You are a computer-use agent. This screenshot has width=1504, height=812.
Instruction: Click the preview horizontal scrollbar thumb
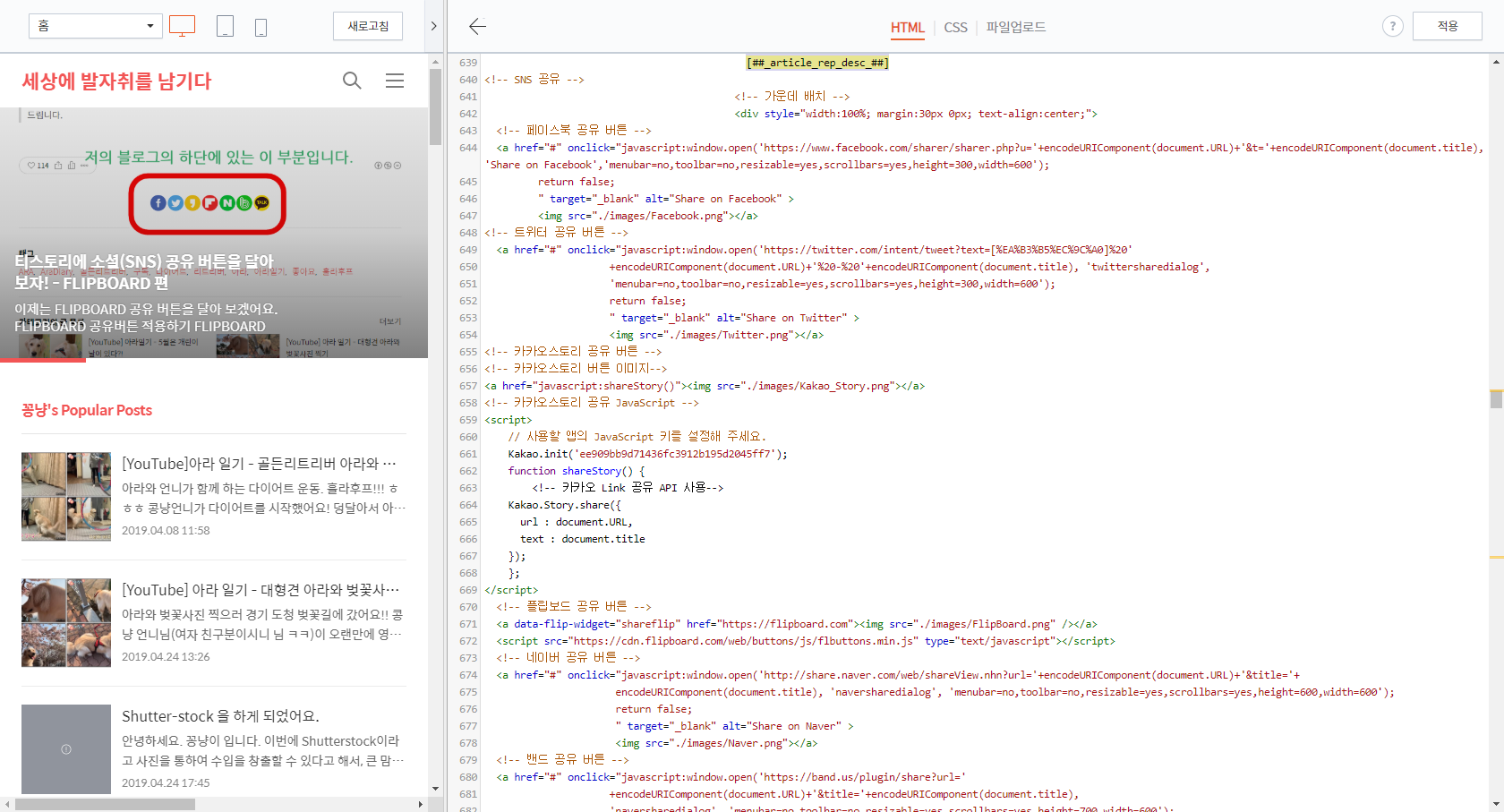[x=105, y=805]
